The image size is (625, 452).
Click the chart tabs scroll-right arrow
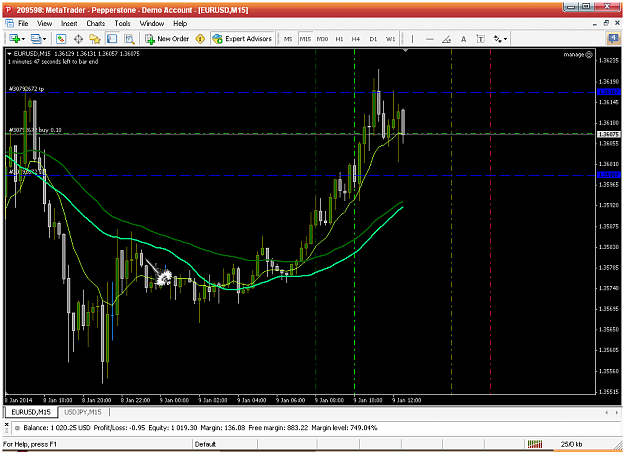coord(617,413)
